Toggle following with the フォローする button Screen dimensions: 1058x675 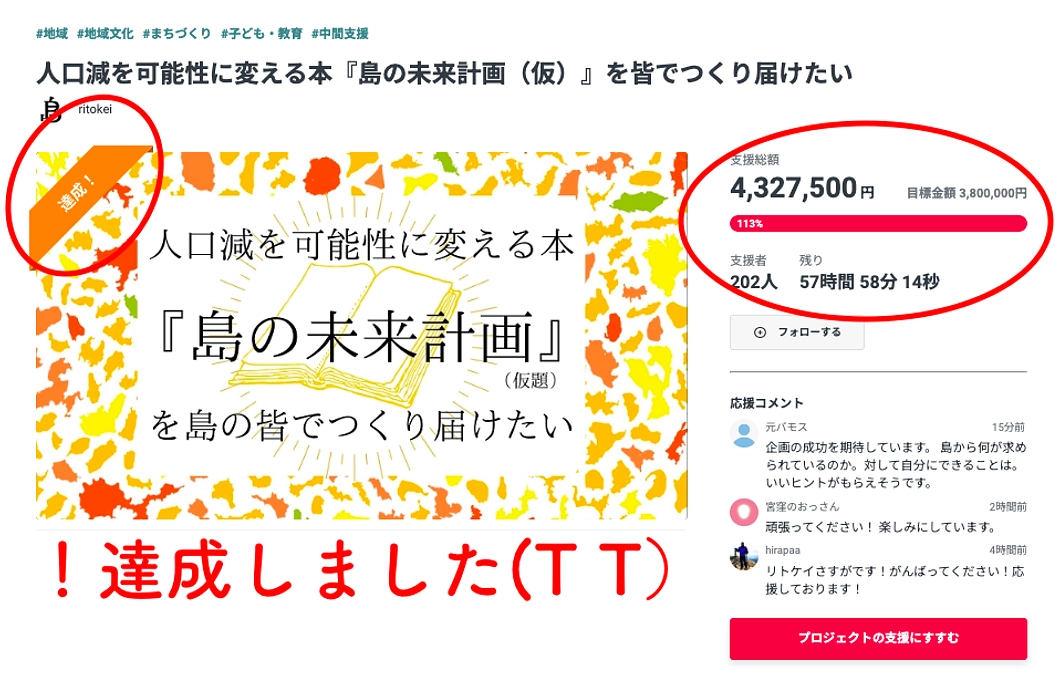797,333
